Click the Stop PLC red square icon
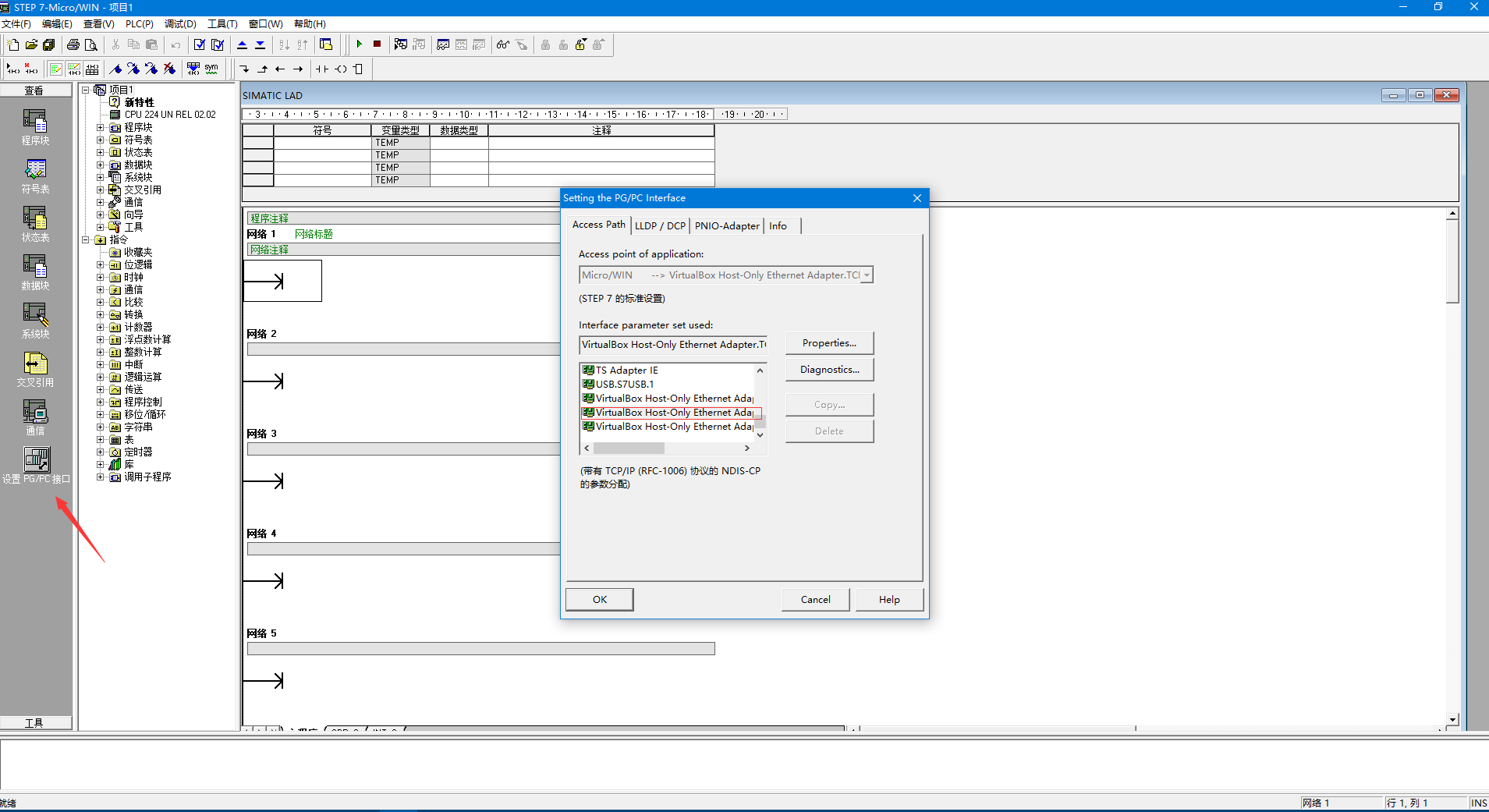The image size is (1489, 812). click(x=378, y=44)
